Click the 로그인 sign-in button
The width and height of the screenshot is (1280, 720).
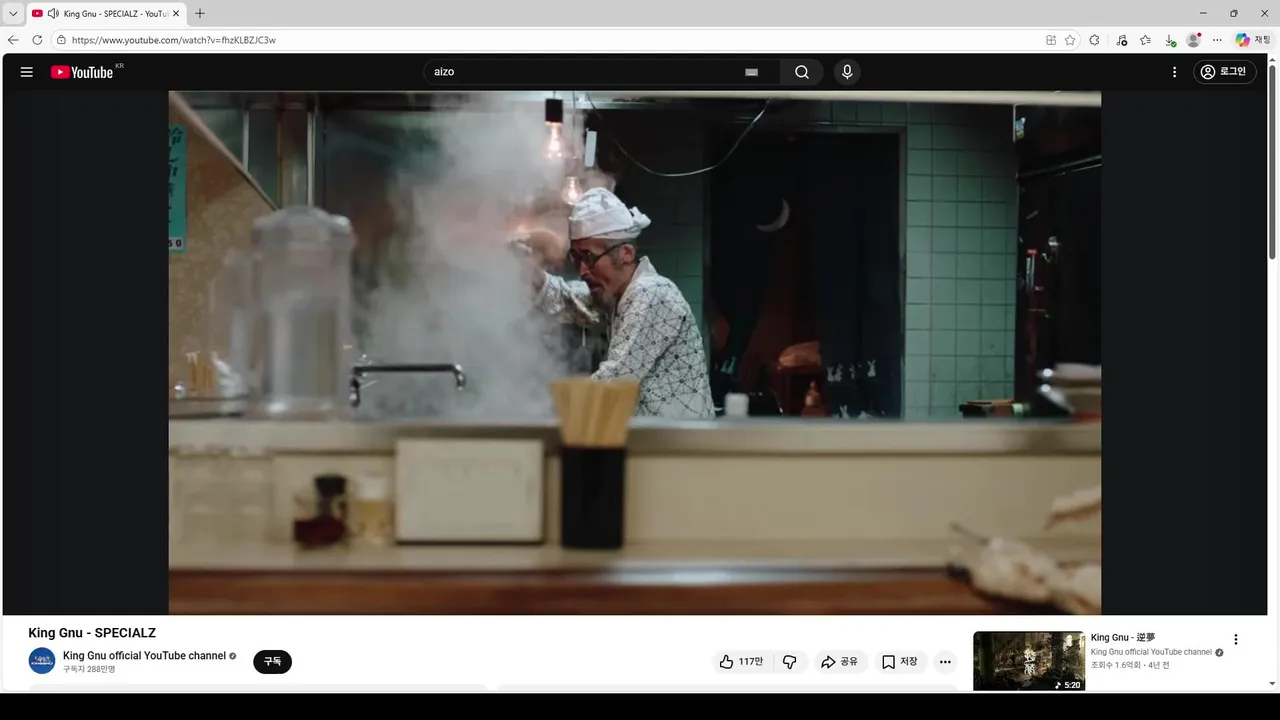click(1225, 72)
